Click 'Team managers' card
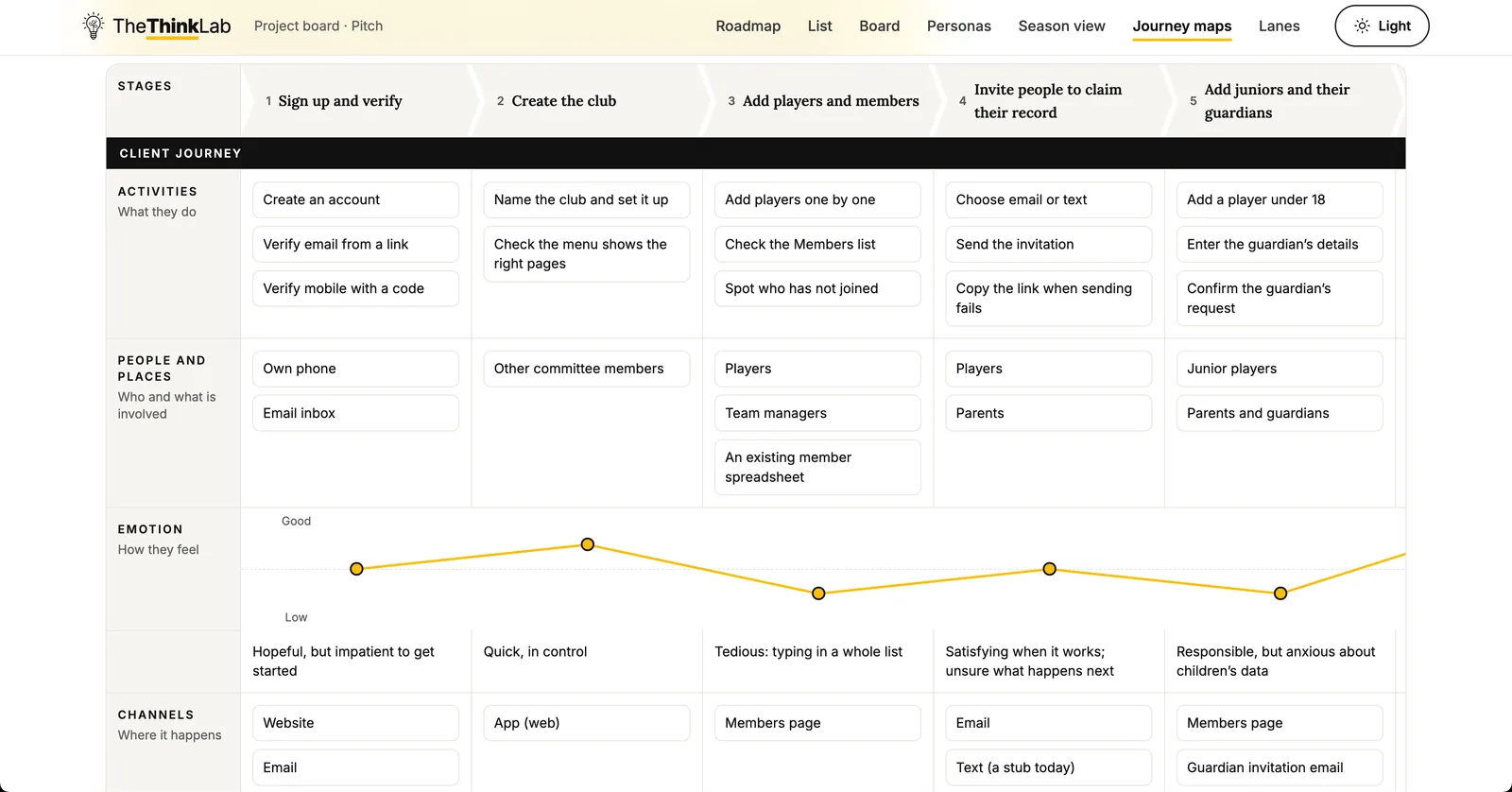Image resolution: width=1512 pixels, height=792 pixels. tap(817, 413)
